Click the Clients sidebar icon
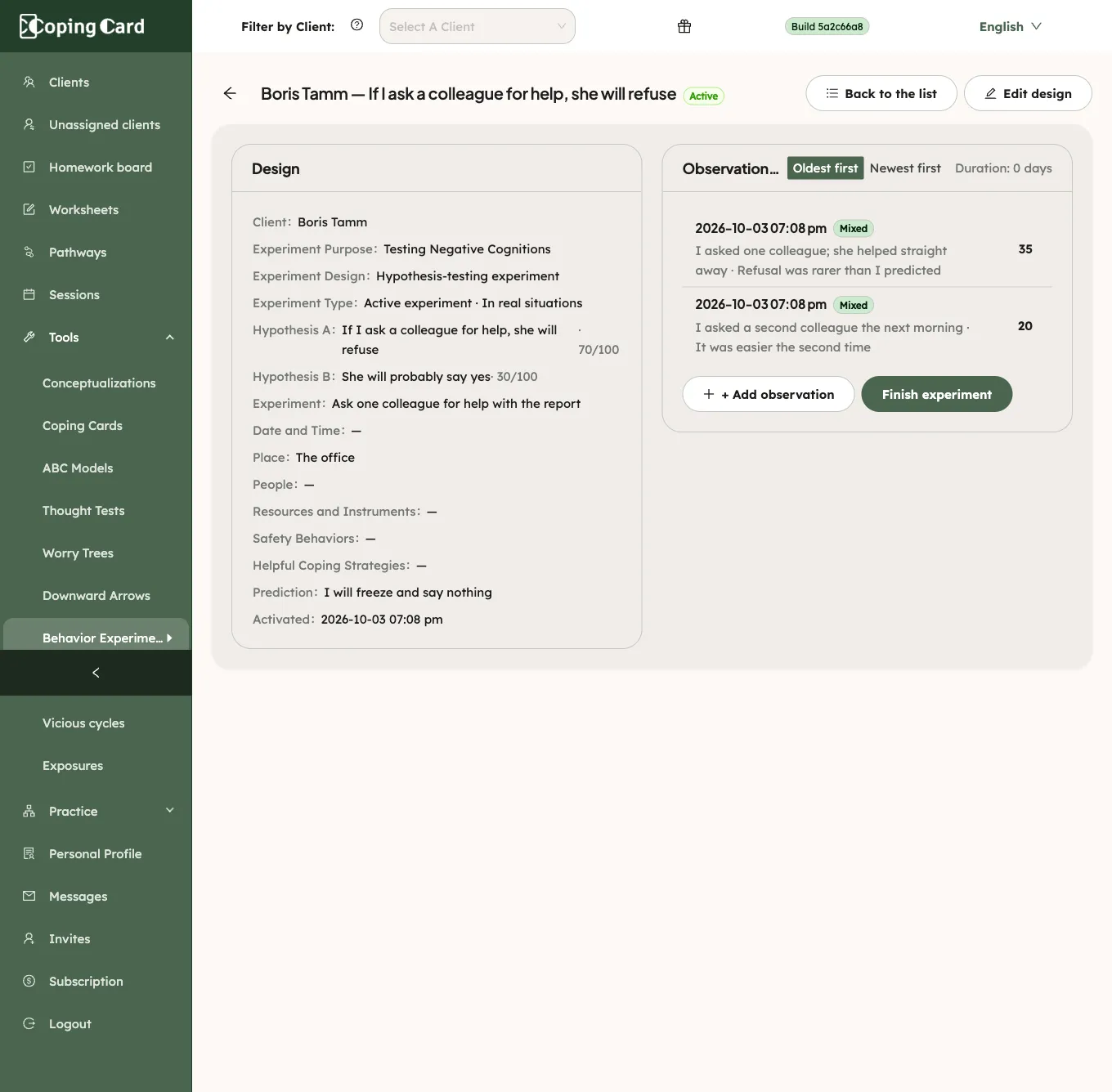The image size is (1112, 1092). pos(29,82)
